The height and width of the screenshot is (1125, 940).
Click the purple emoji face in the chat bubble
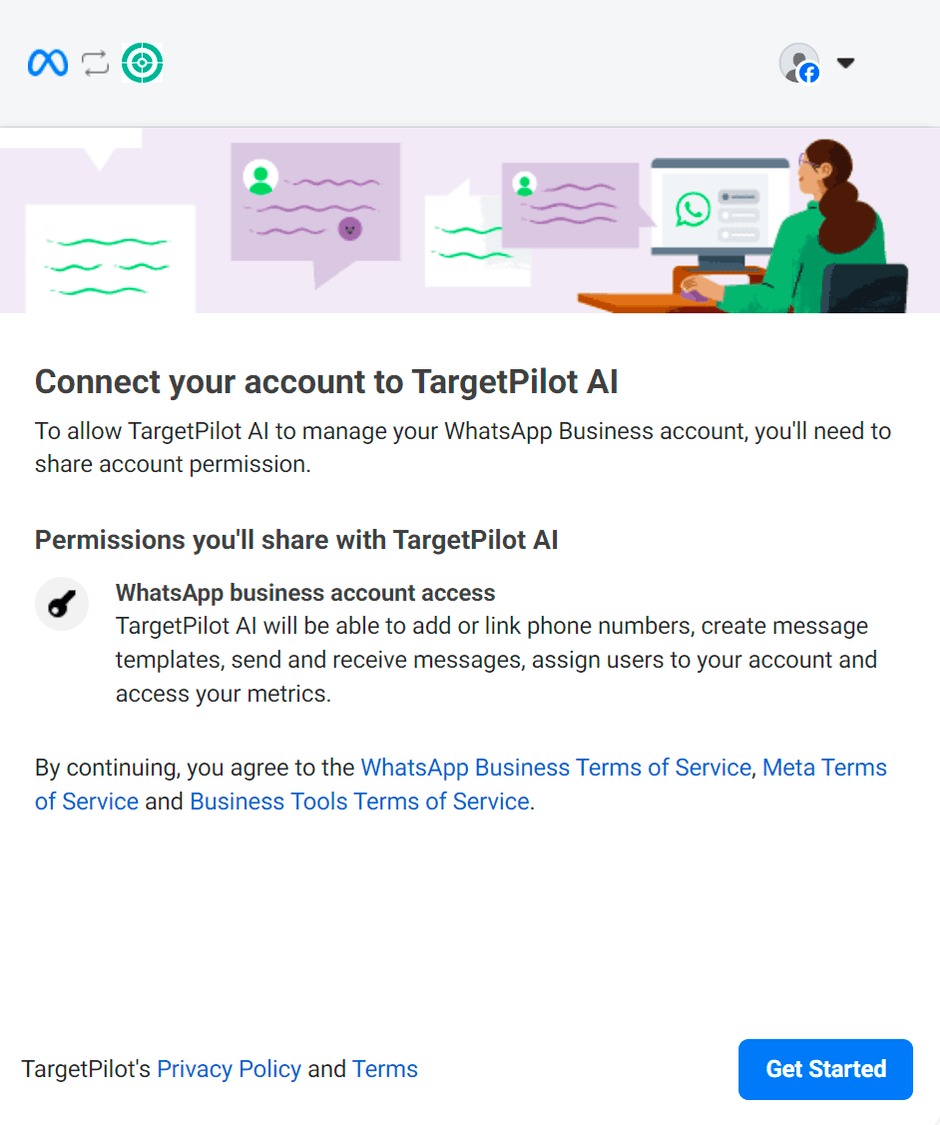[350, 229]
